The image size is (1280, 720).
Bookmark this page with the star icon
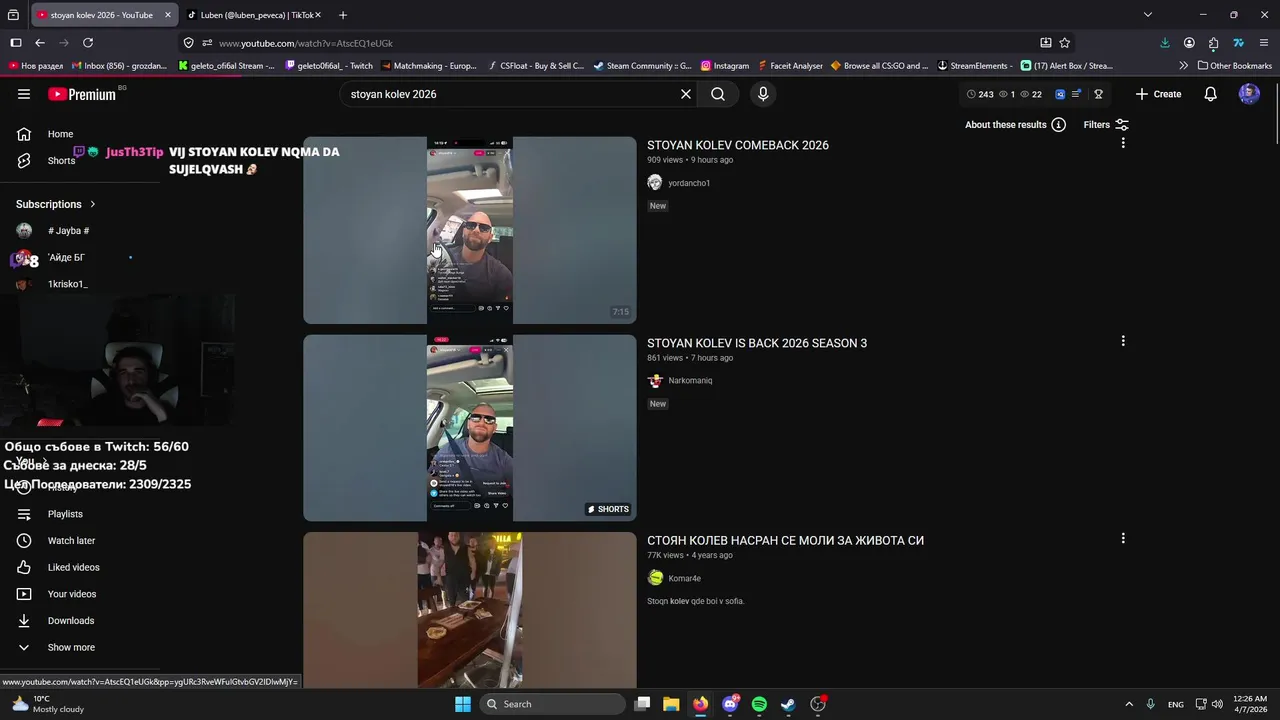coord(1065,43)
